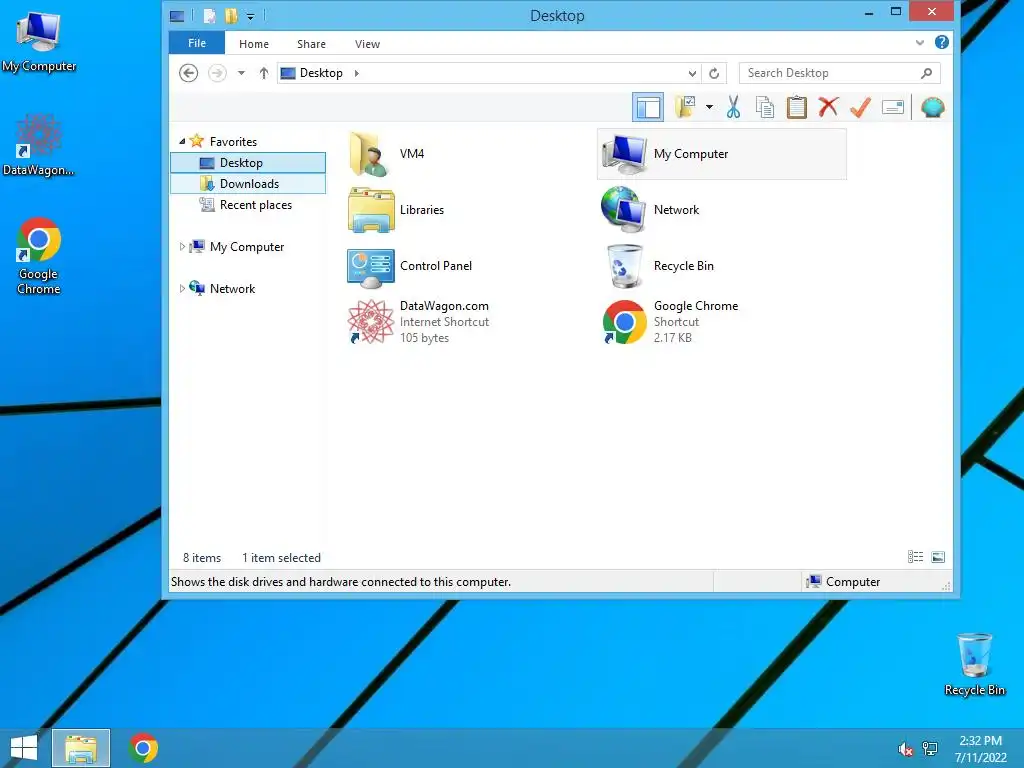Image resolution: width=1024 pixels, height=768 pixels.
Task: Expand the Desktop breadcrumb chevron
Action: pos(357,73)
